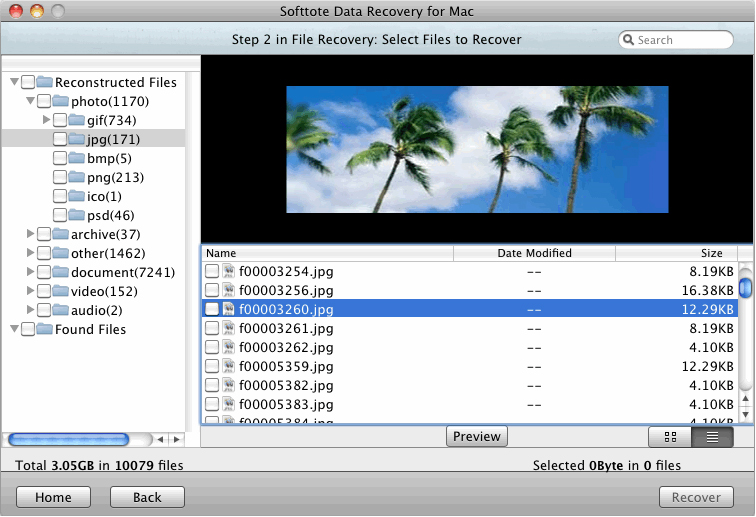Expand the gif(734) folder
Screen dimensions: 756x517
pos(47,120)
